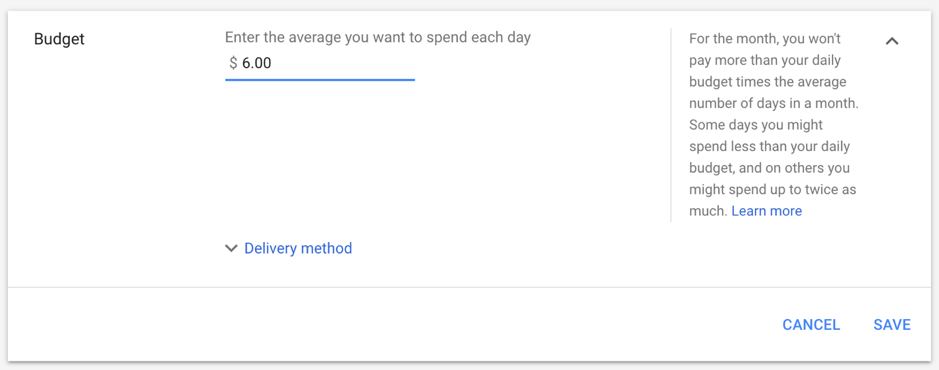Save the budget with SAVE
The width and height of the screenshot is (939, 370).
pyautogui.click(x=892, y=324)
